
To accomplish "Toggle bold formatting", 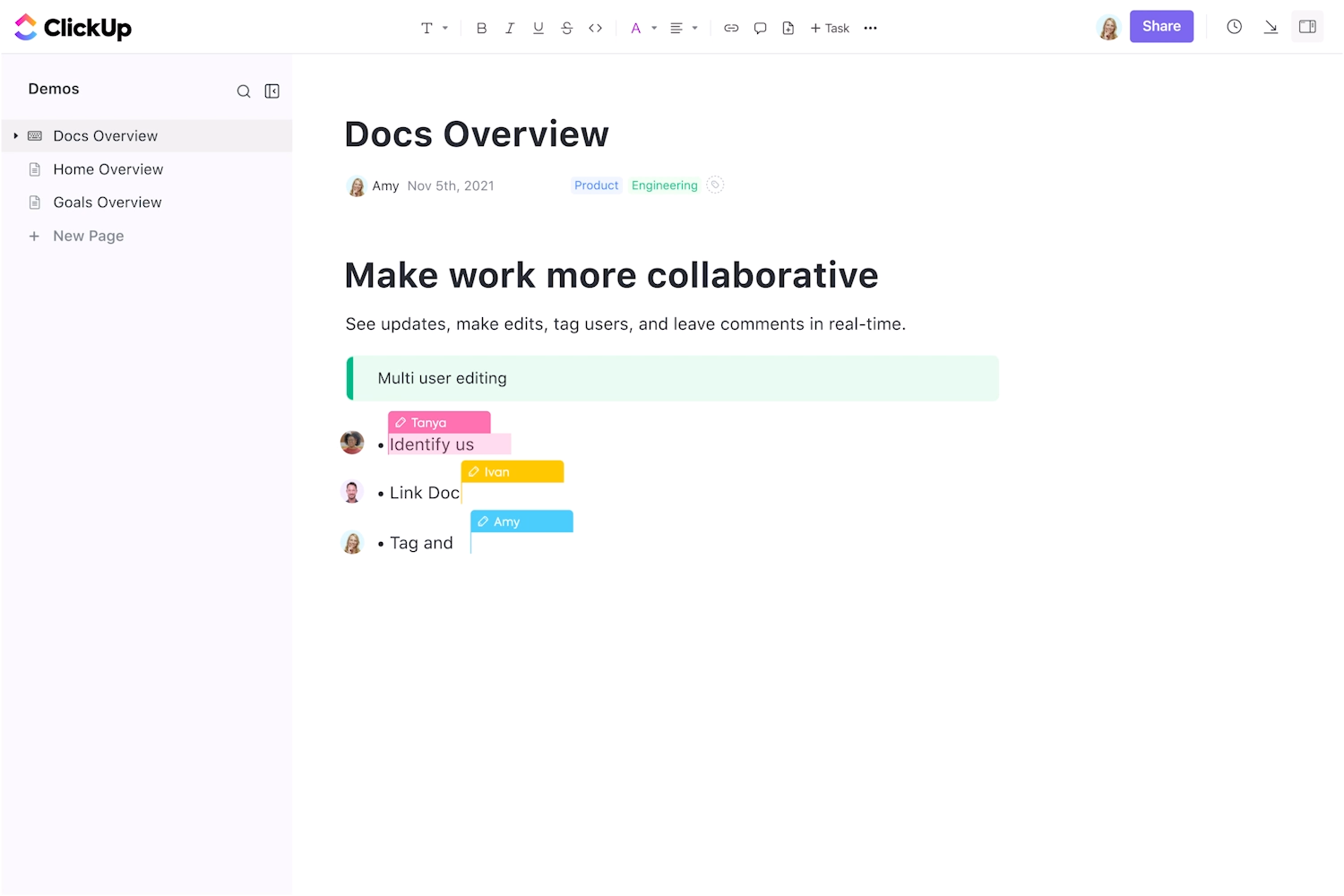I will [x=481, y=29].
